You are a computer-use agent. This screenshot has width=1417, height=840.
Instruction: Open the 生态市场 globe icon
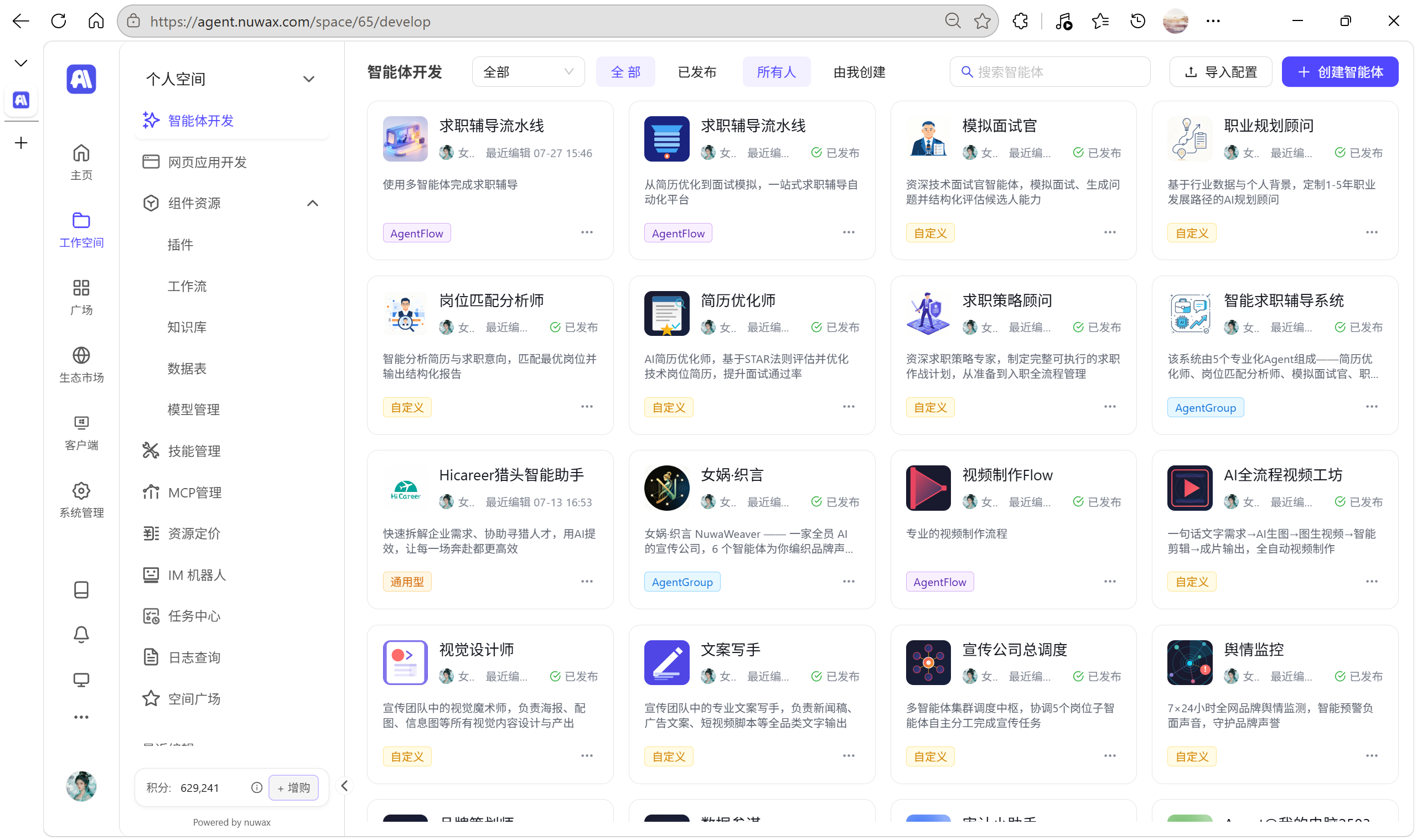pos(81,355)
